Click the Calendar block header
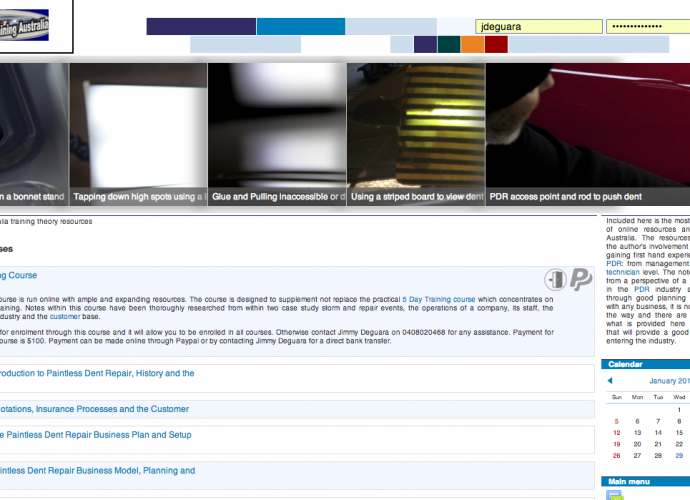 coord(646,364)
